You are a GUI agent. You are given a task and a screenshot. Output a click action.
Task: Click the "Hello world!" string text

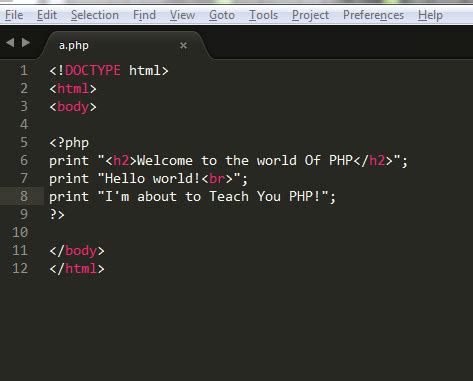coord(152,178)
